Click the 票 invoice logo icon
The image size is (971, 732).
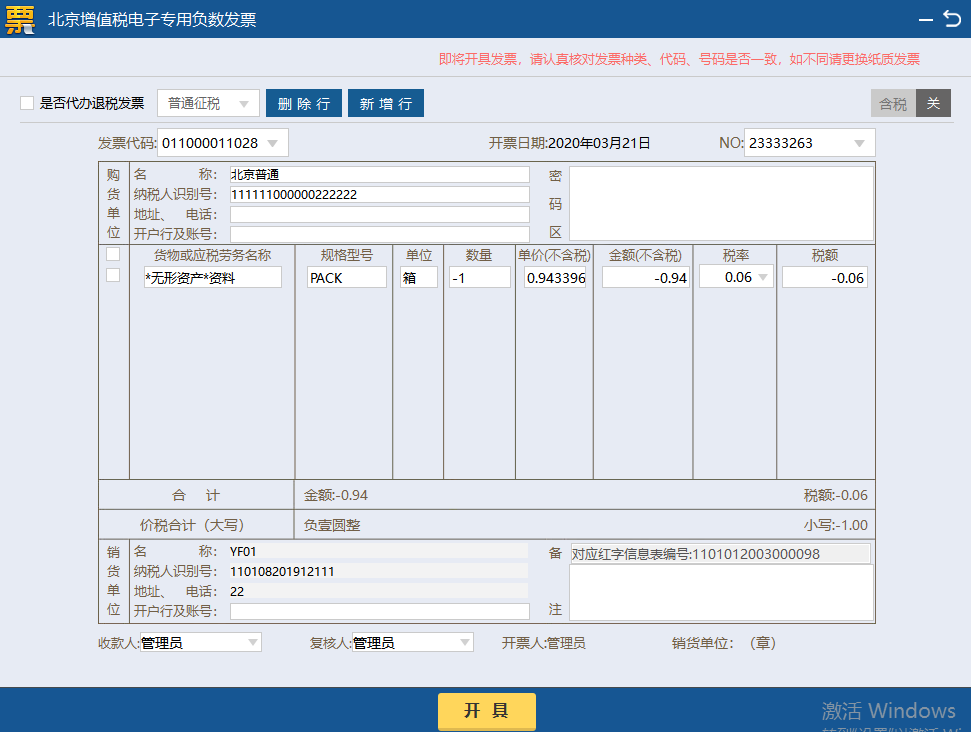(21, 19)
